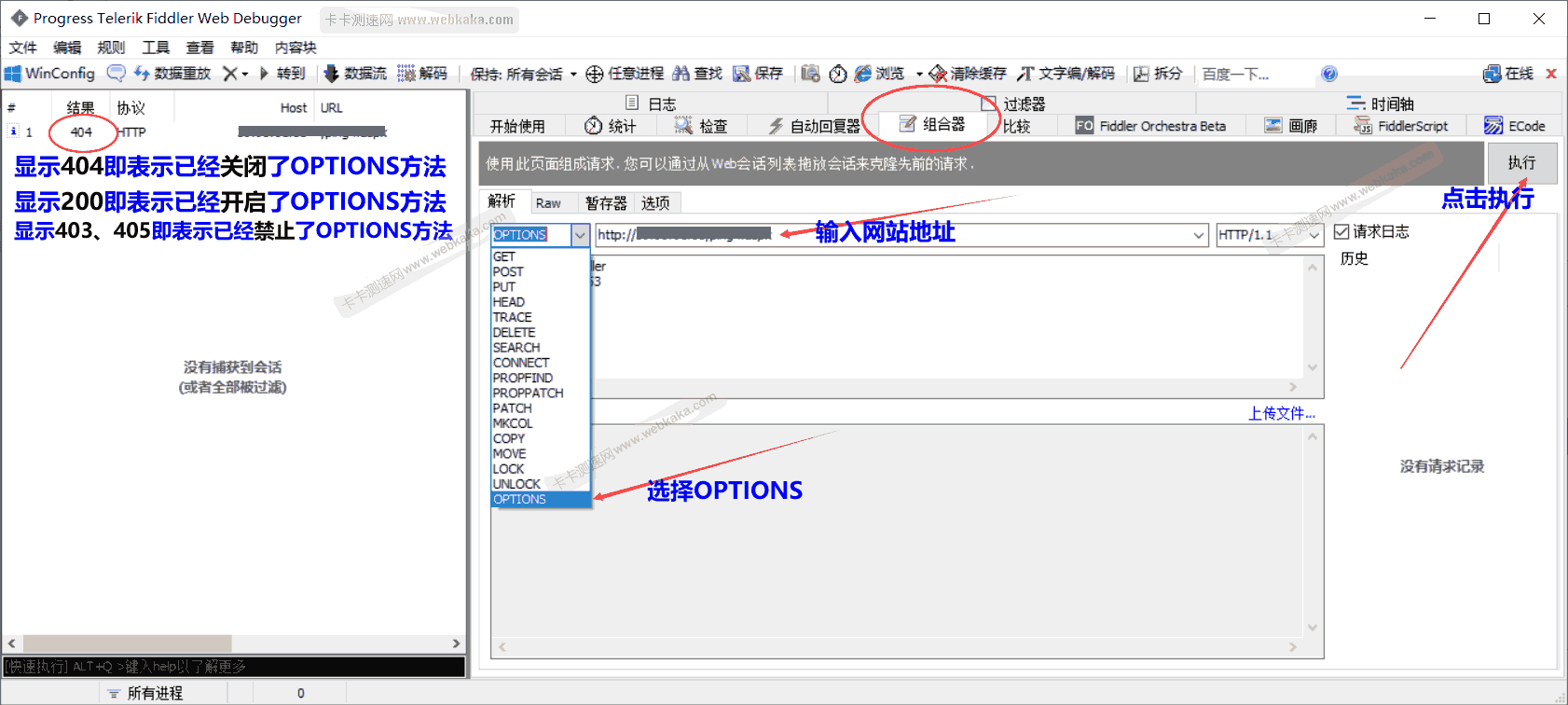Screen dimensions: 1568x705
Task: Click the Find (查找) binoculars icon
Action: [681, 74]
